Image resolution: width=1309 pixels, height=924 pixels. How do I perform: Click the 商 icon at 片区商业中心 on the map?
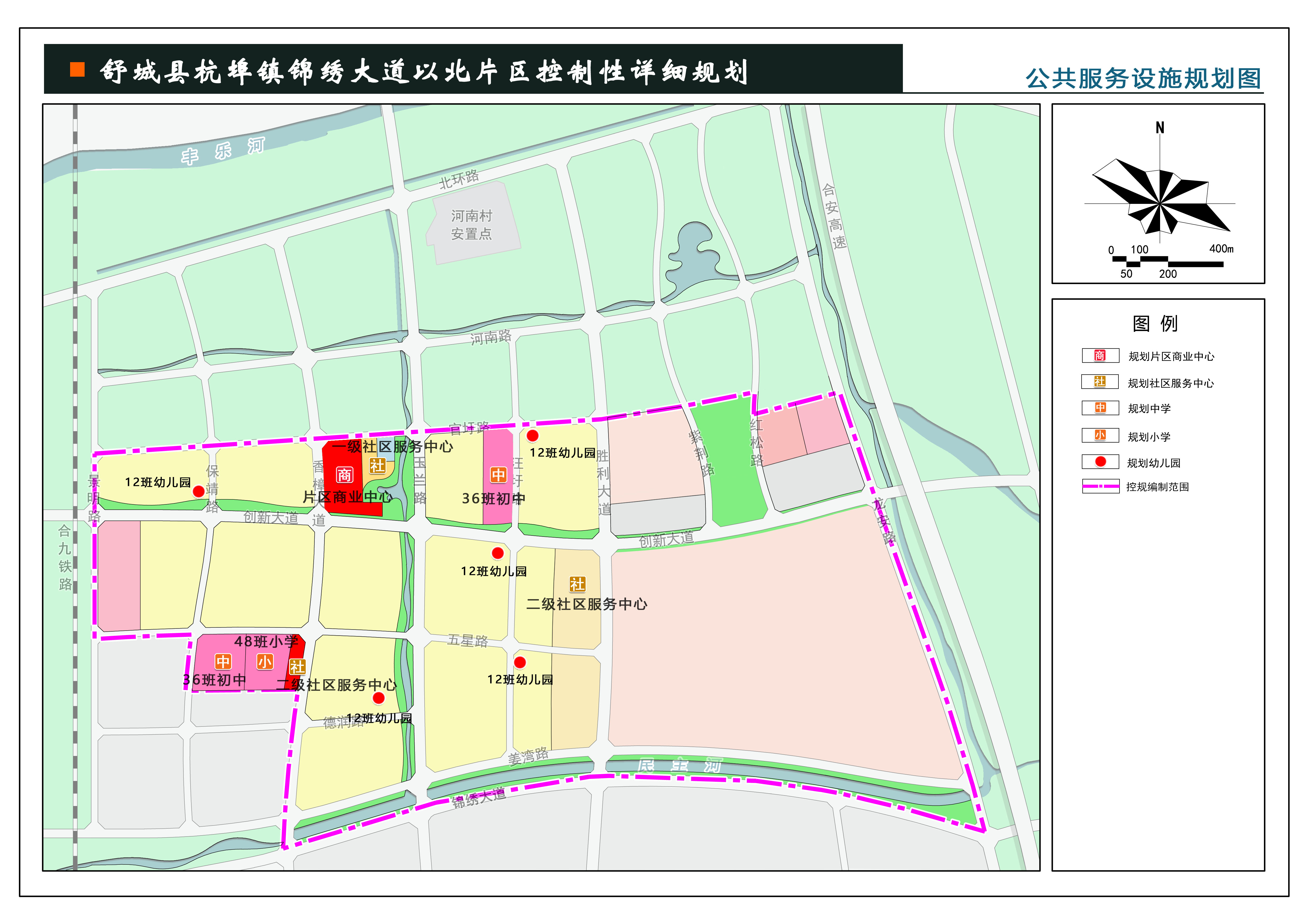pos(346,476)
